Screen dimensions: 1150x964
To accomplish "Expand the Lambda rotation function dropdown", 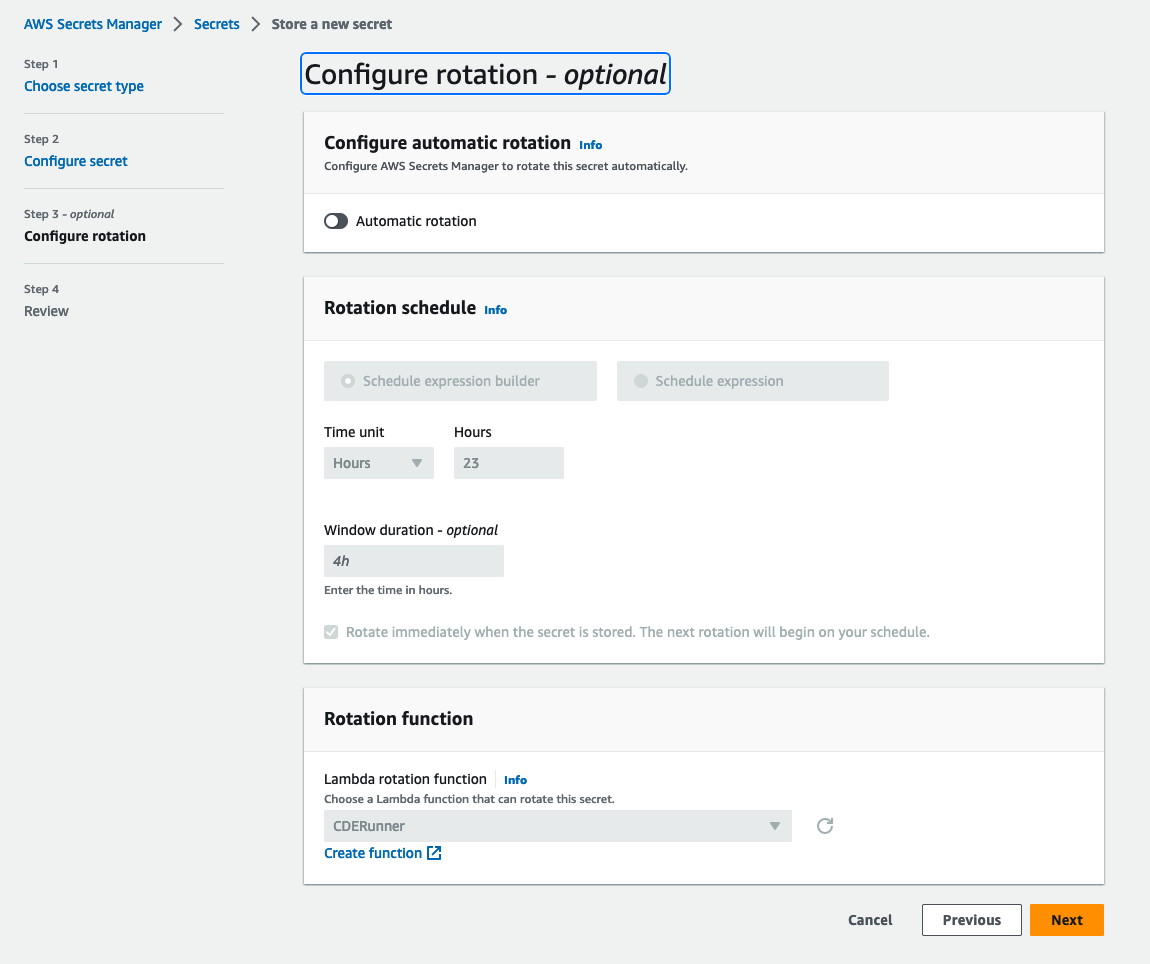I will [x=557, y=826].
